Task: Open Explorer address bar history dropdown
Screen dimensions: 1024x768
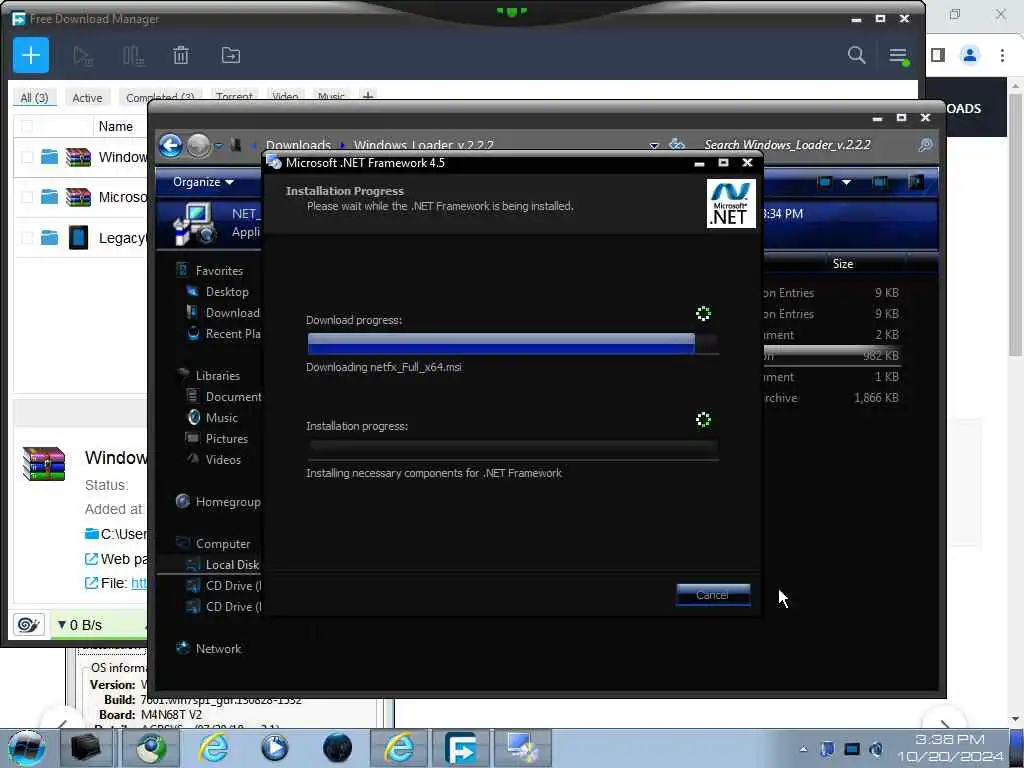Action: [654, 145]
